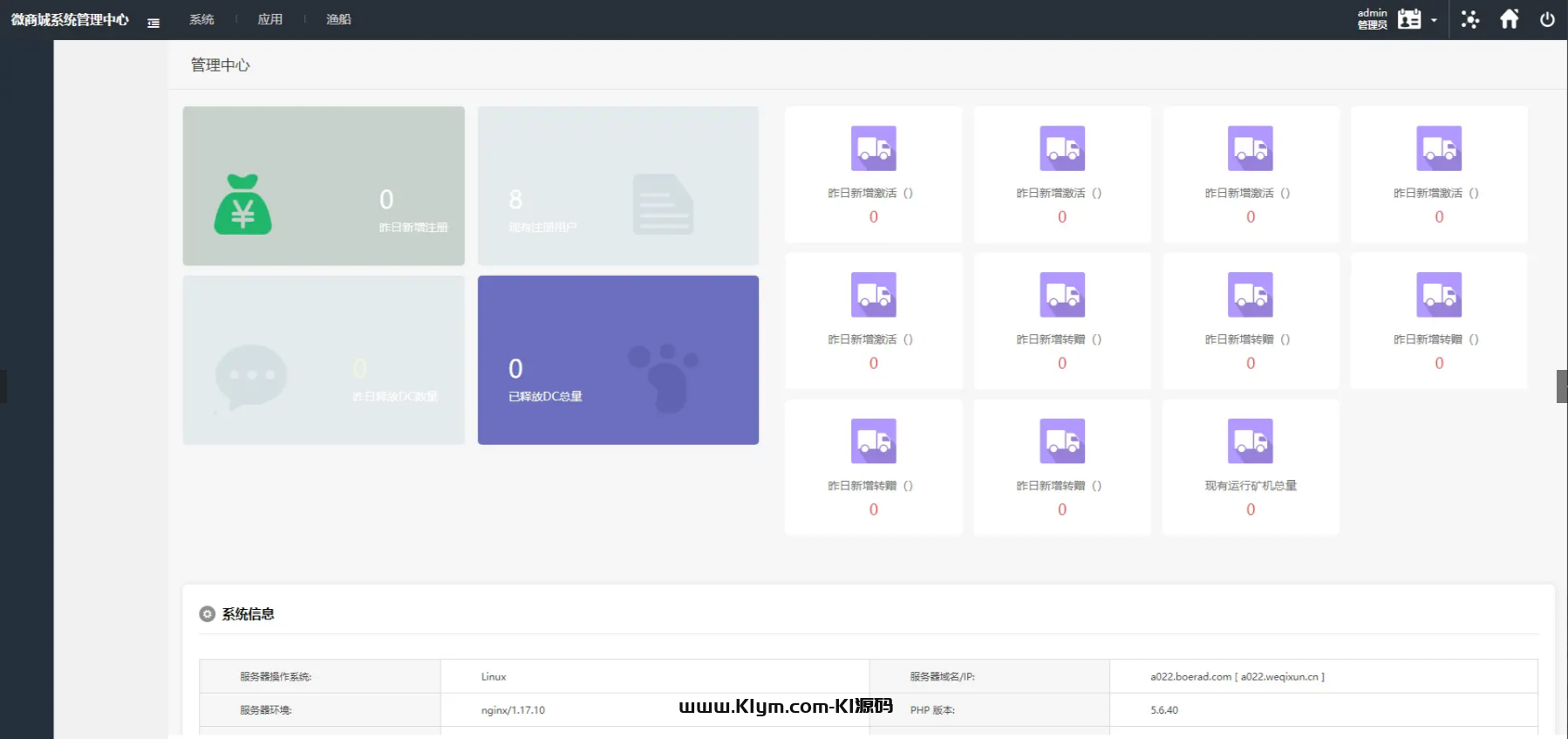
Task: Click the 已释放DC总量 label in purple card
Action: tap(545, 396)
